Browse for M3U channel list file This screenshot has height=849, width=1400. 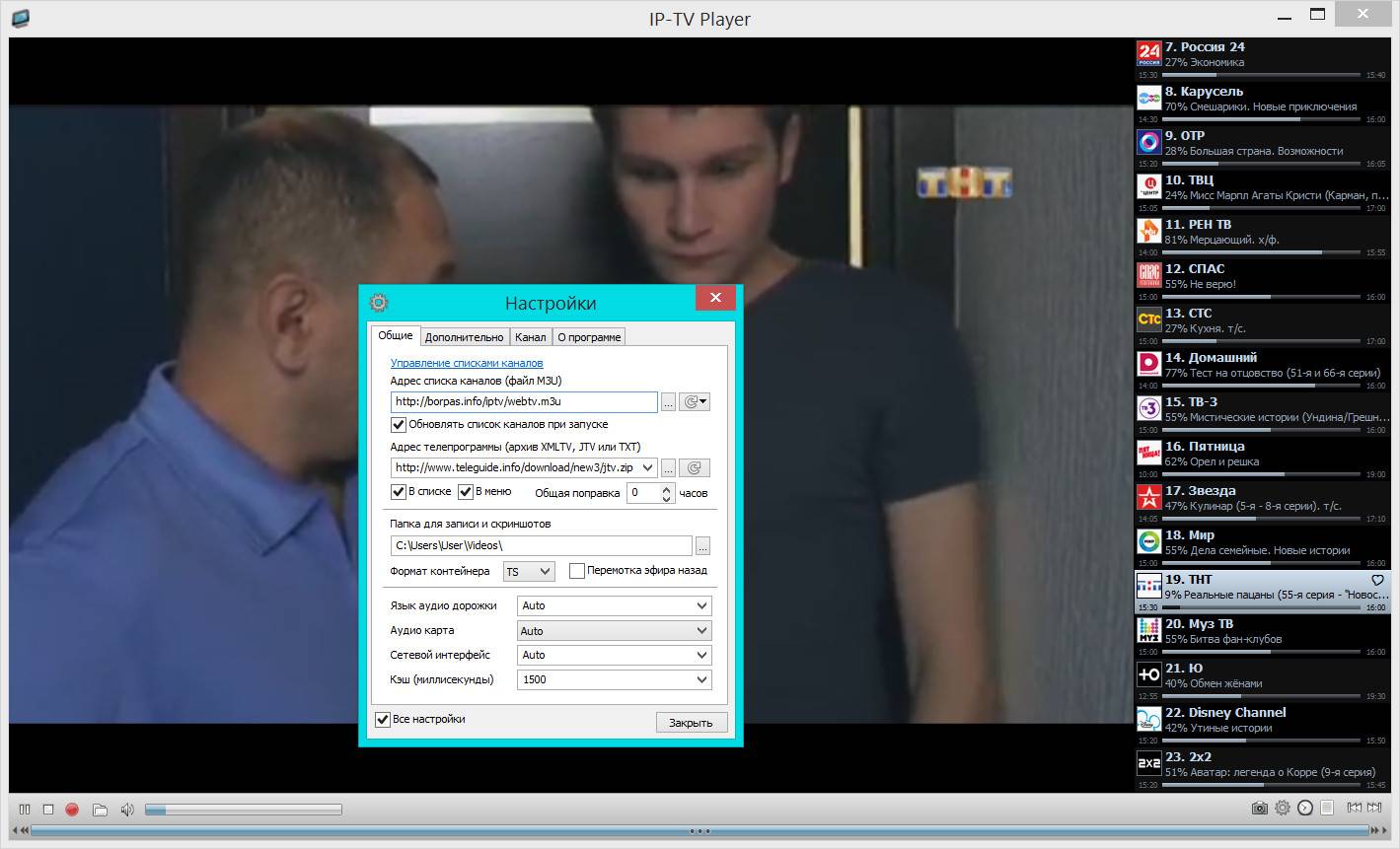click(668, 402)
